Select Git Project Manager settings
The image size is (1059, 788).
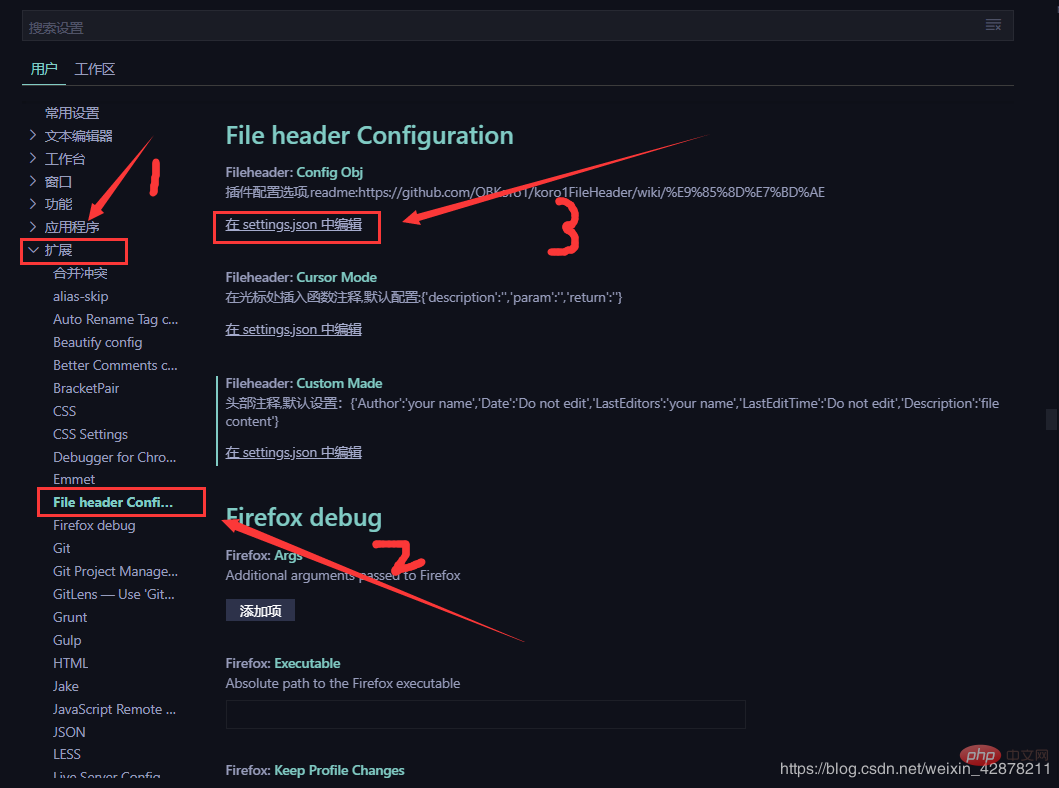point(115,571)
